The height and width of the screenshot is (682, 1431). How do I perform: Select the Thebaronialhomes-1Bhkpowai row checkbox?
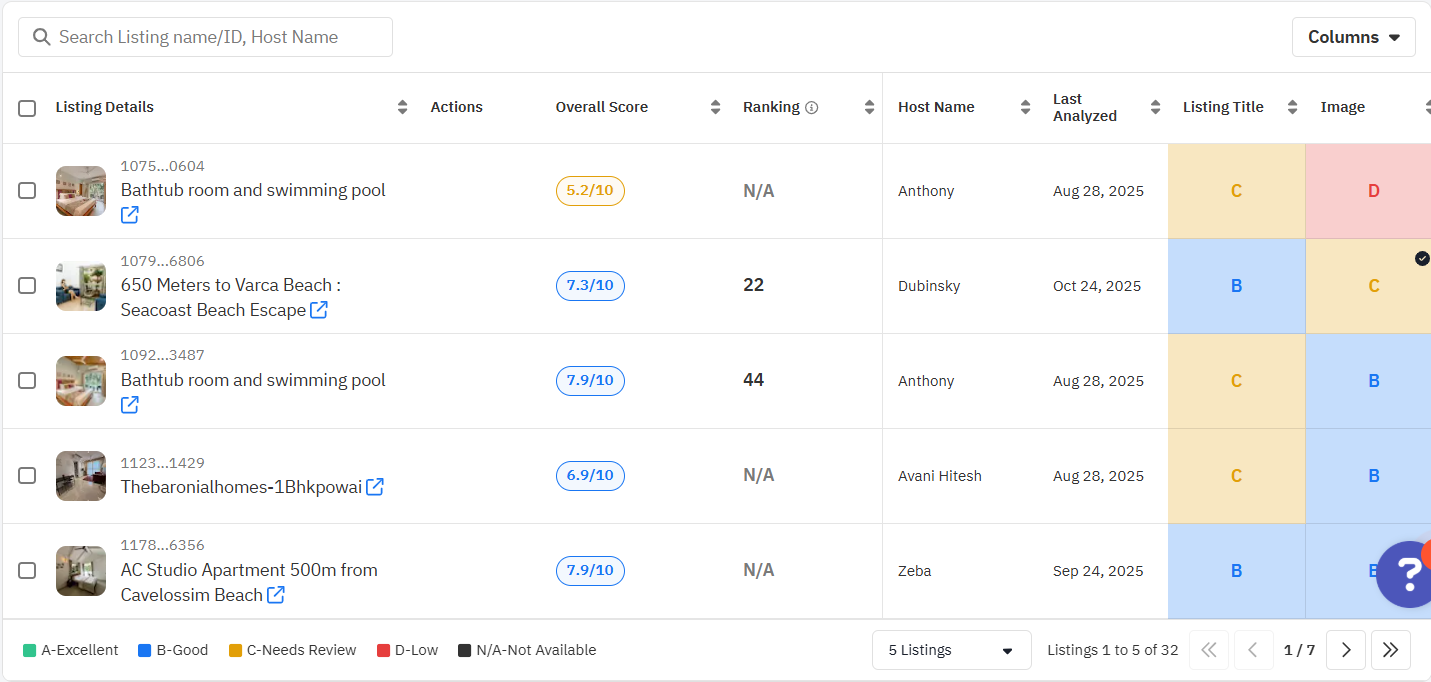click(x=27, y=476)
